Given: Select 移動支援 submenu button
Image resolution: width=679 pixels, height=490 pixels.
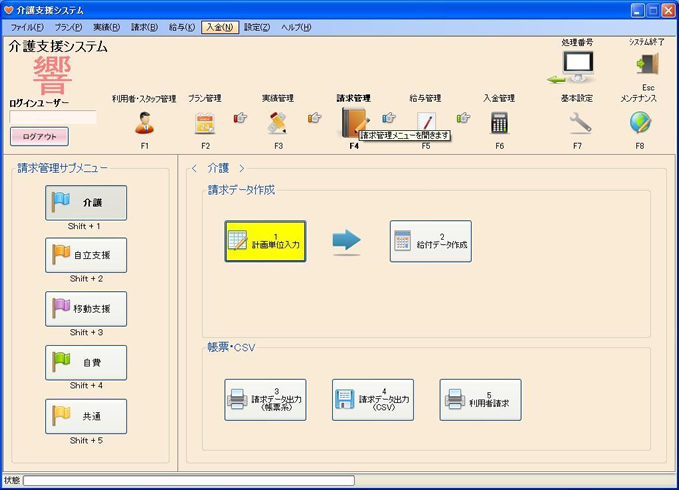Looking at the screenshot, I should tap(86, 308).
